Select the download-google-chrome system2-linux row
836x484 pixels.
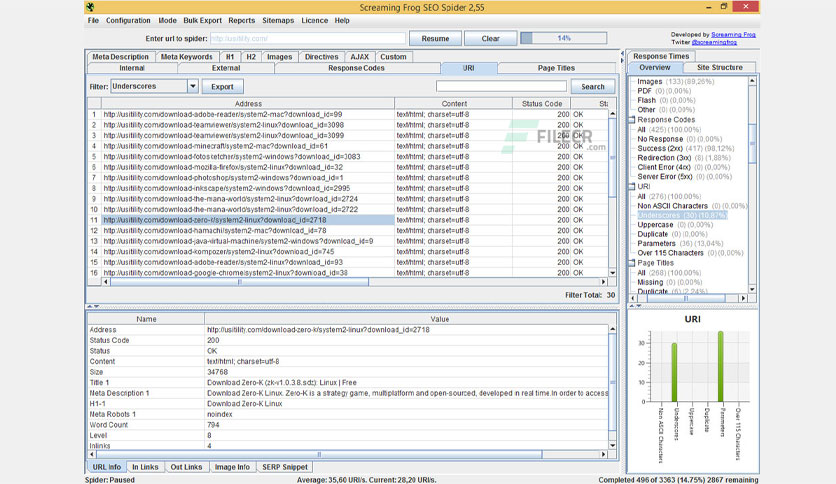pyautogui.click(x=348, y=272)
